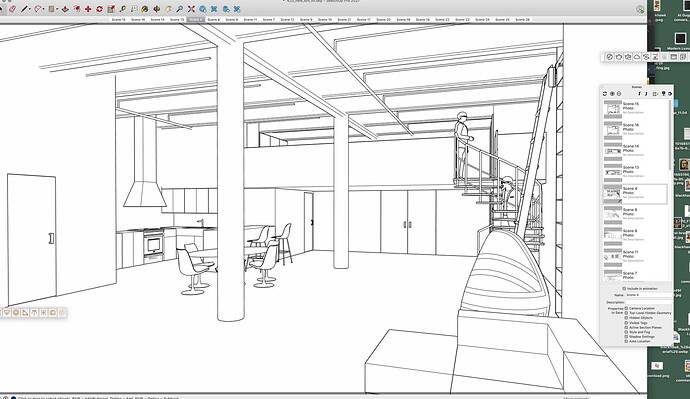The width and height of the screenshot is (690, 399).
Task: Open the Line tool dropdown arrow
Action: (x=29, y=9)
